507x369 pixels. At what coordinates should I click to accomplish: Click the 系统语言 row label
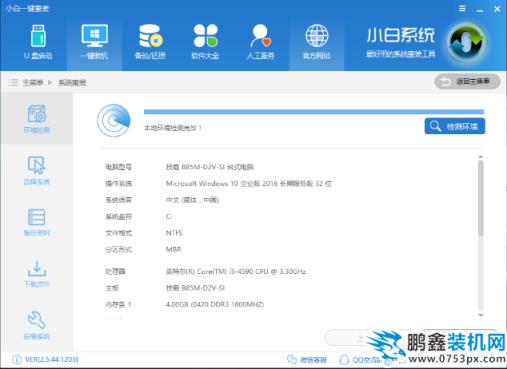pos(118,200)
